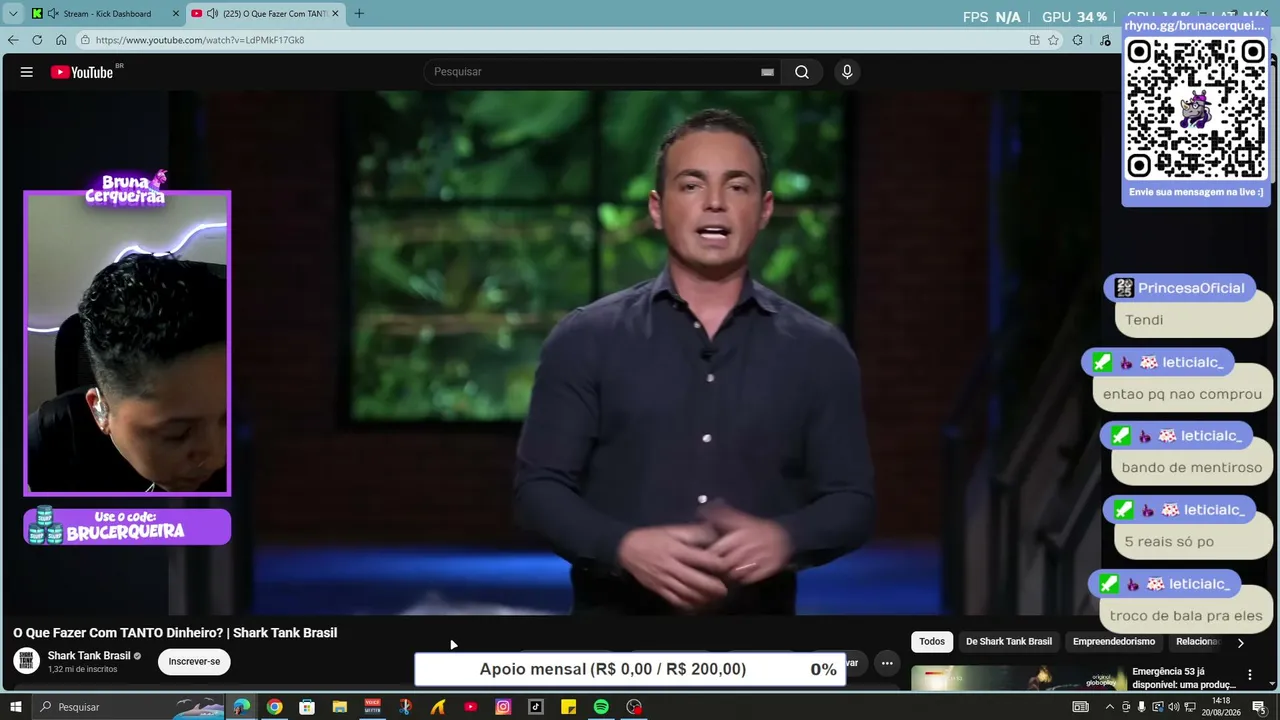Open the volume control in system tray
Image resolution: width=1280 pixels, height=720 pixels.
[x=1173, y=707]
